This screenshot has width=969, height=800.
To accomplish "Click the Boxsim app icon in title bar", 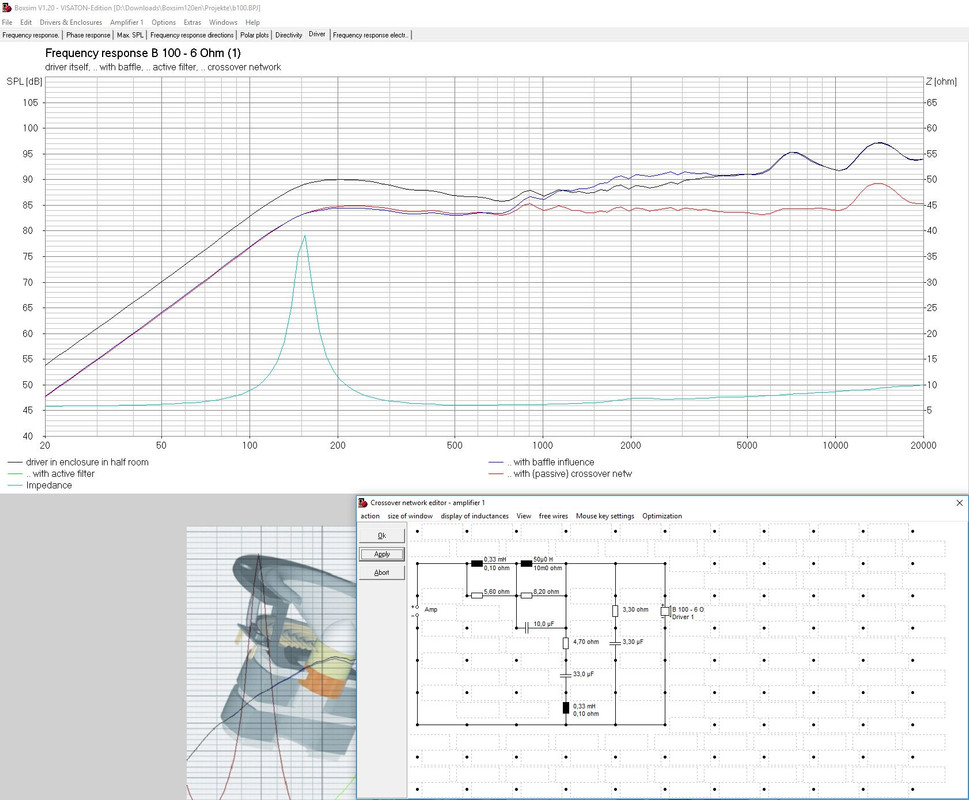I will coord(7,8).
